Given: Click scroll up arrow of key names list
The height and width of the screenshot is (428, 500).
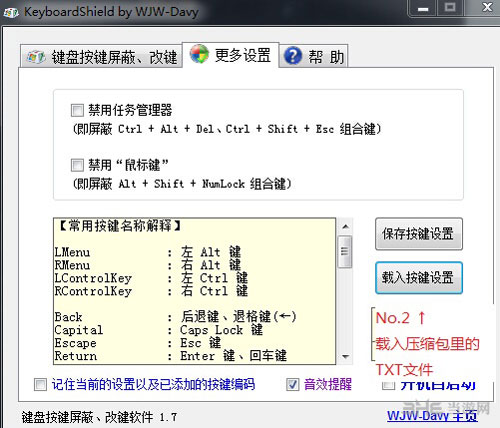Looking at the screenshot, I should (x=345, y=227).
